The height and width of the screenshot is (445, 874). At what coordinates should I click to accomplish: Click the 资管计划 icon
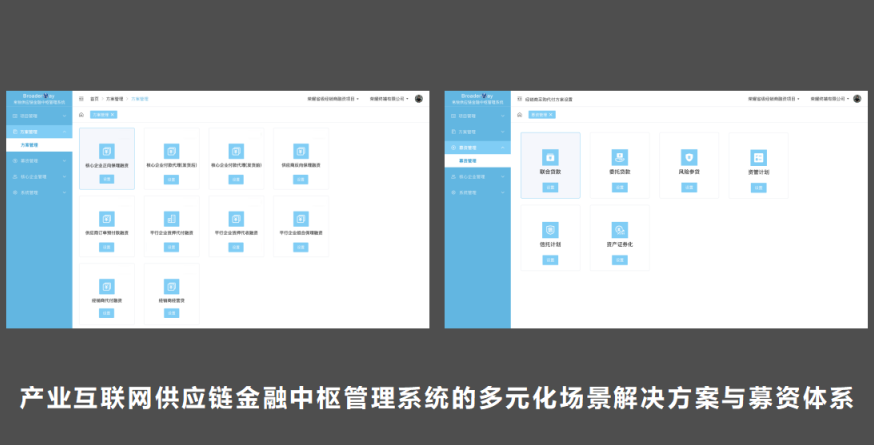(x=759, y=158)
